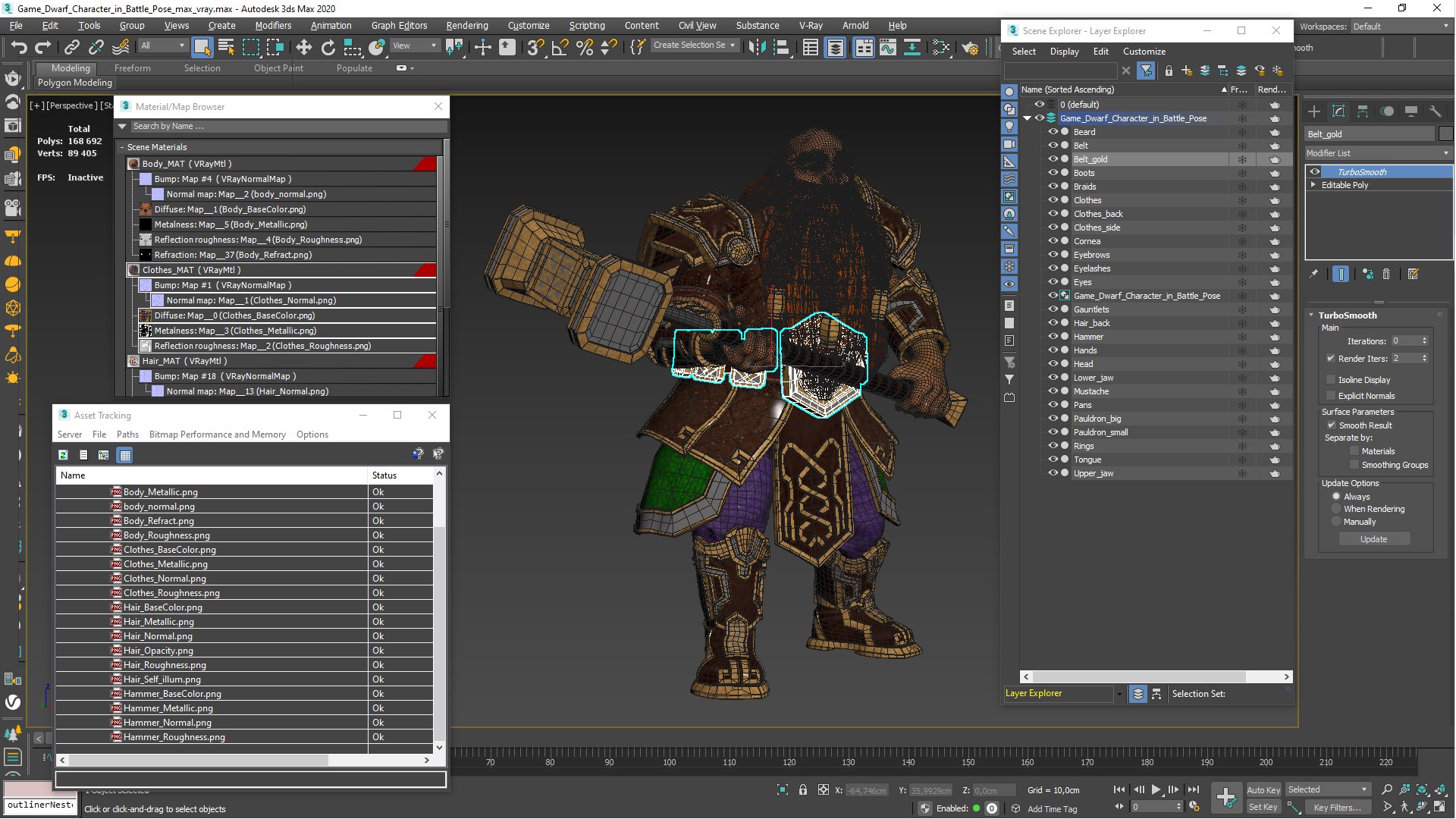Open Render Setup teapot icon
Screen dimensions: 1456x819
coord(970,47)
